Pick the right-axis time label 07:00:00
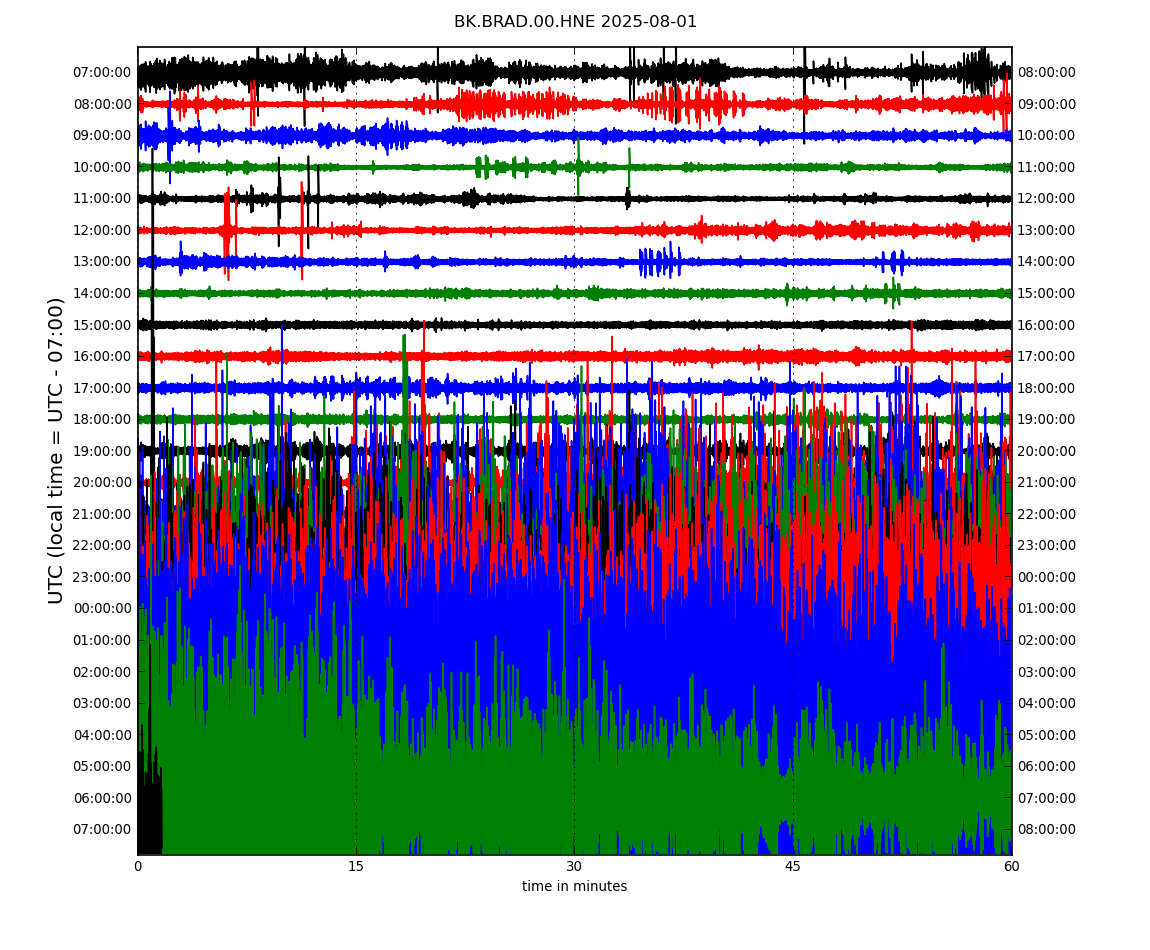 (1047, 798)
